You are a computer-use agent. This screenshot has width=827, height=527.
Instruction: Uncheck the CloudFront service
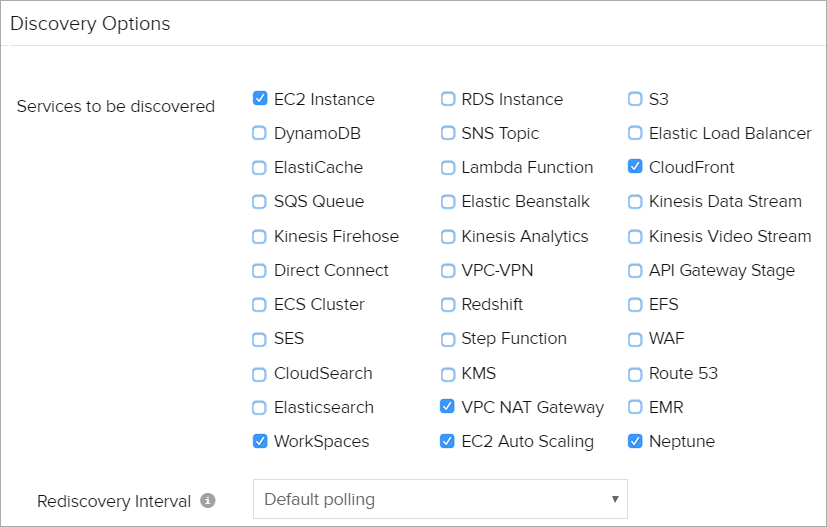(635, 167)
